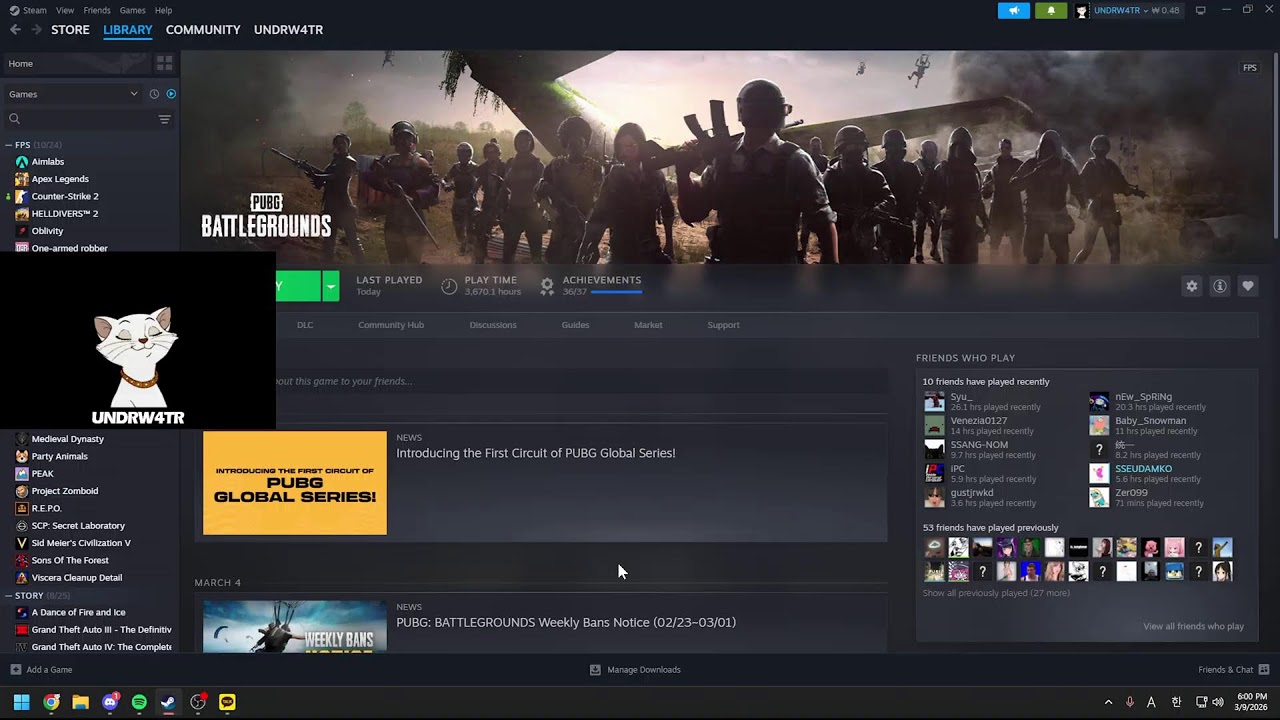
Task: Open friend SSEUDAMKO's profile
Action: tap(1143, 469)
